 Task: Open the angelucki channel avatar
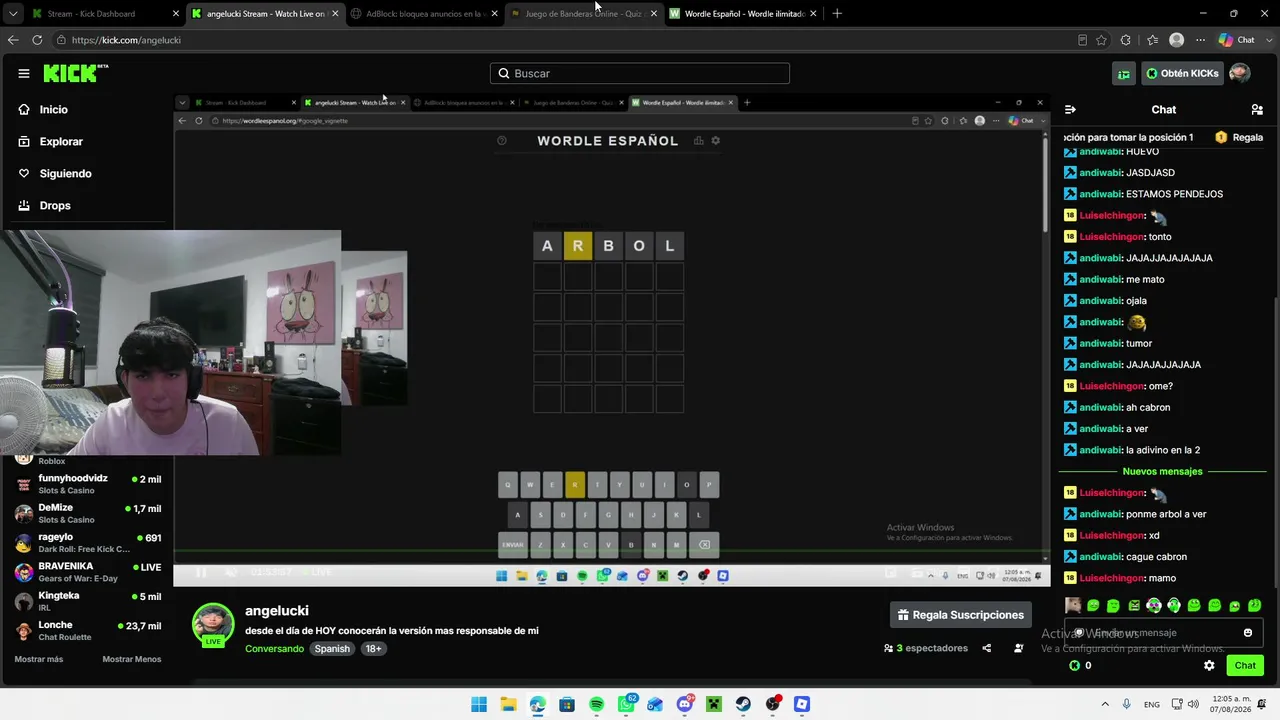[213, 624]
